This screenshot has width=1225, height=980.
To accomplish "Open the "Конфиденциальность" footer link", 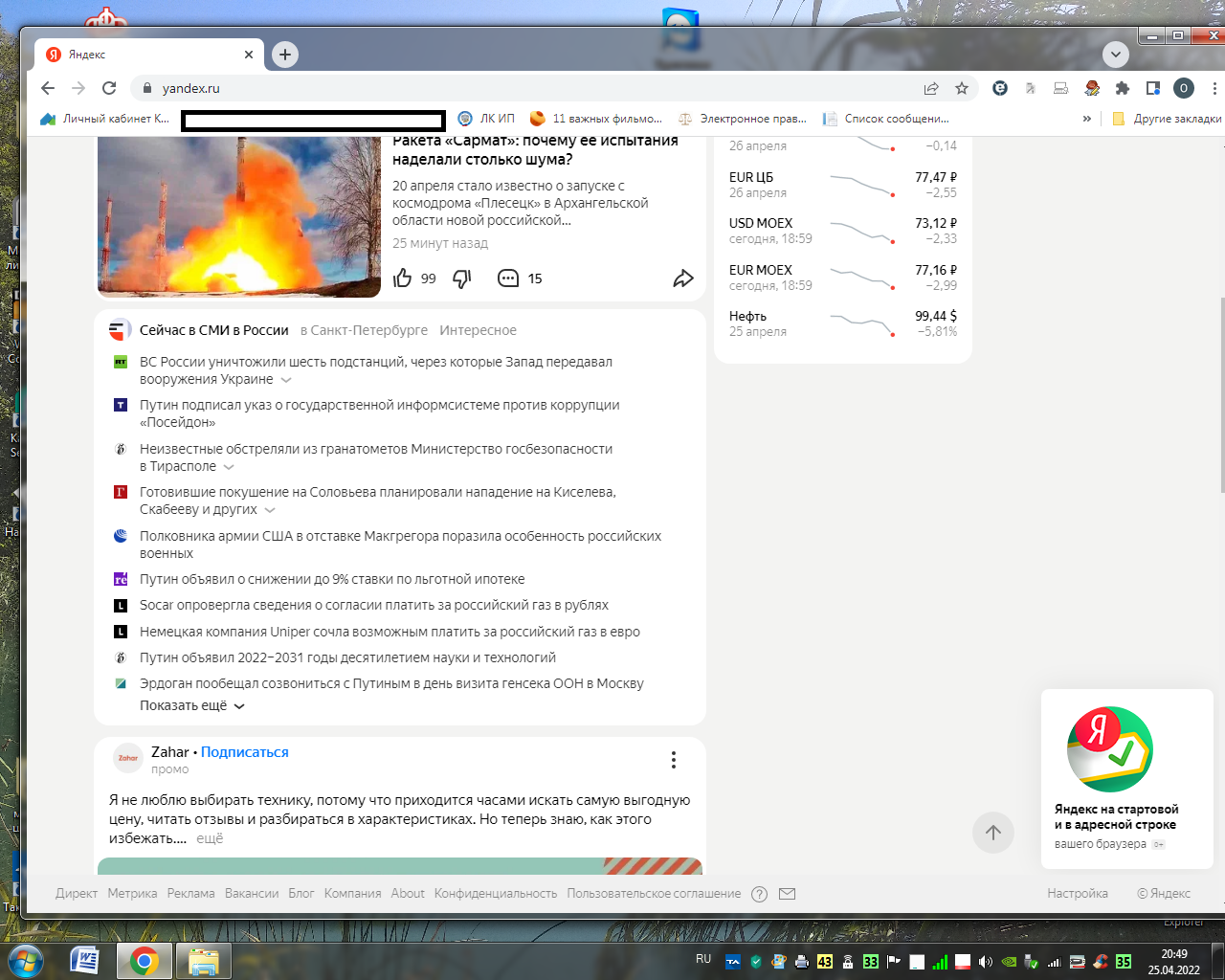I will click(x=496, y=894).
